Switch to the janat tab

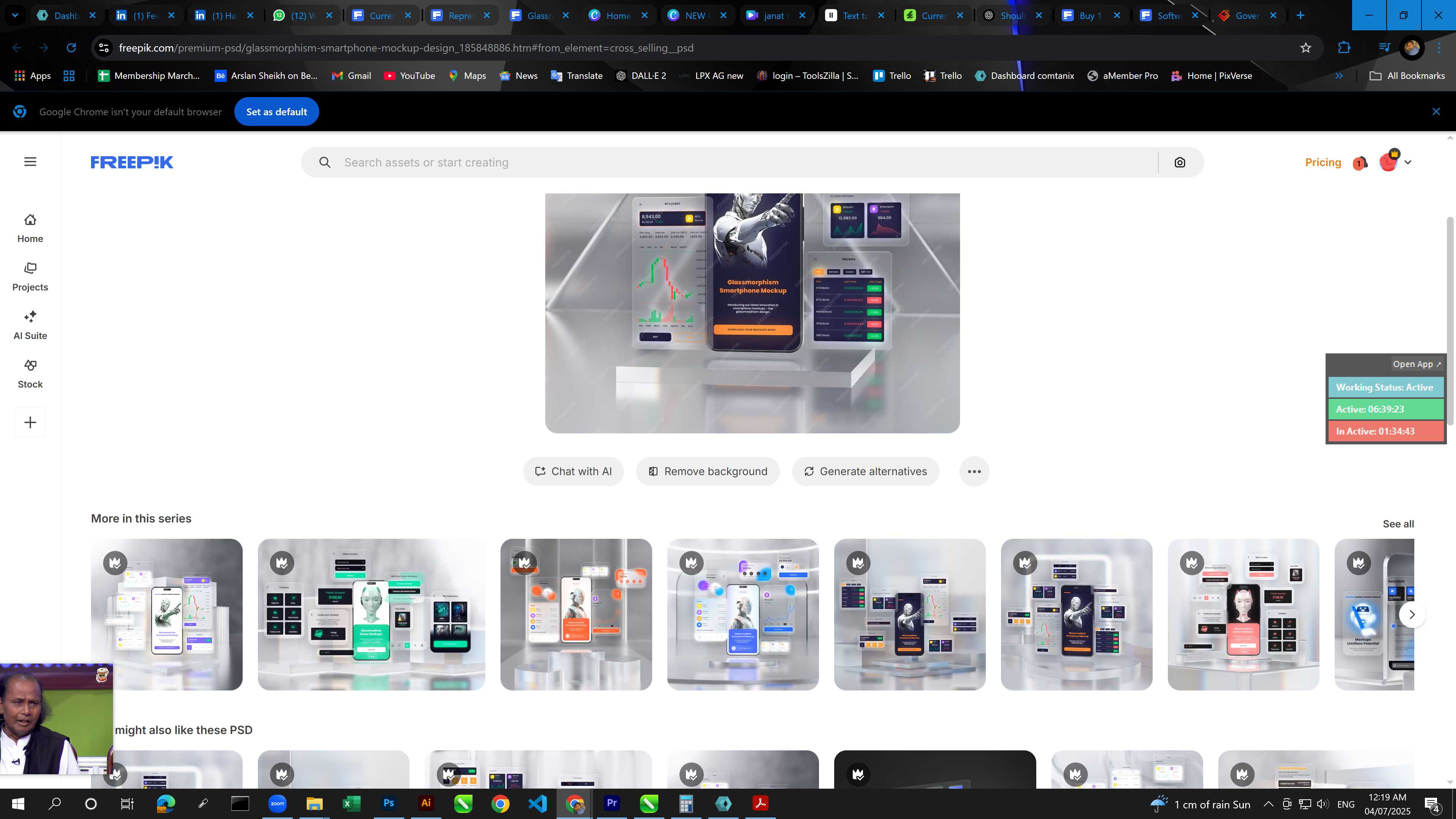pyautogui.click(x=777, y=16)
